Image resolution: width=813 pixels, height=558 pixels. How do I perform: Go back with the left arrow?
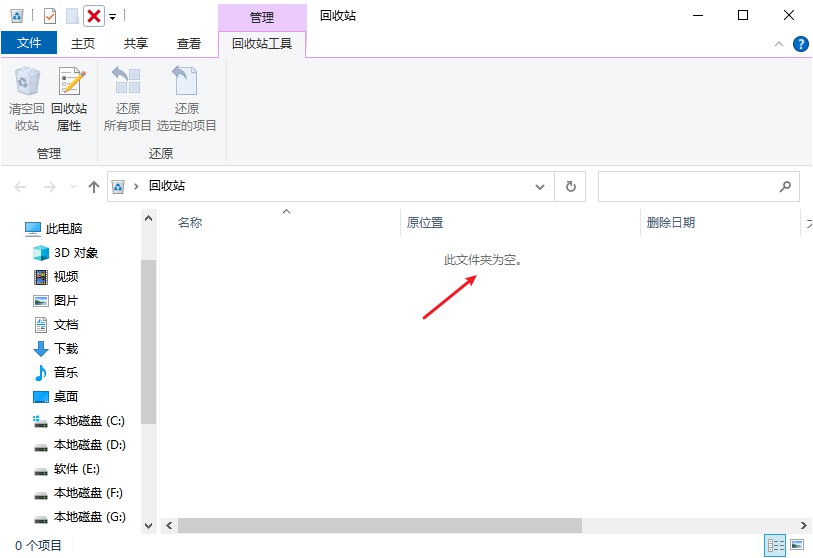point(20,187)
